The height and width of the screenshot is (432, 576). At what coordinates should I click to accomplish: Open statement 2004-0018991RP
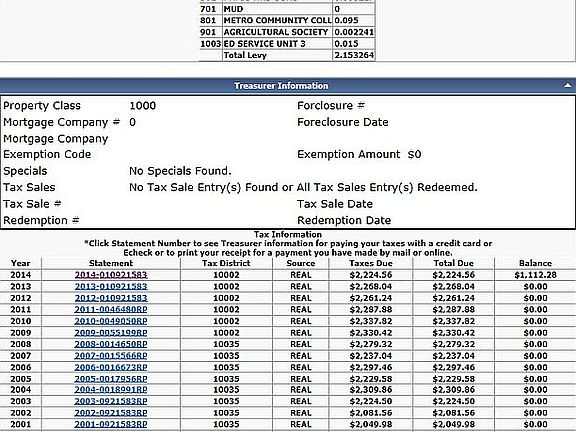click(x=111, y=390)
